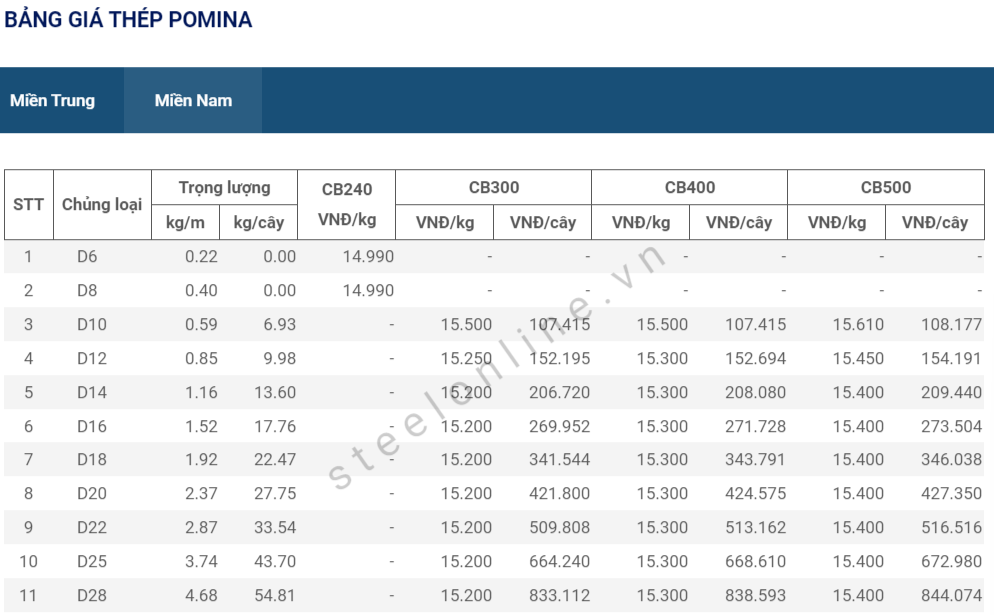Click the D8 cell in row 2
Viewport: 994px width, 615px height.
point(87,290)
